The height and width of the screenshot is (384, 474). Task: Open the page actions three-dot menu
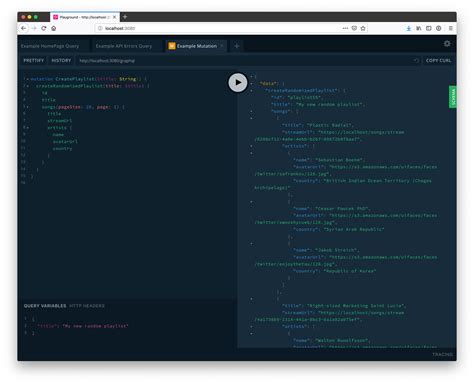pos(345,28)
